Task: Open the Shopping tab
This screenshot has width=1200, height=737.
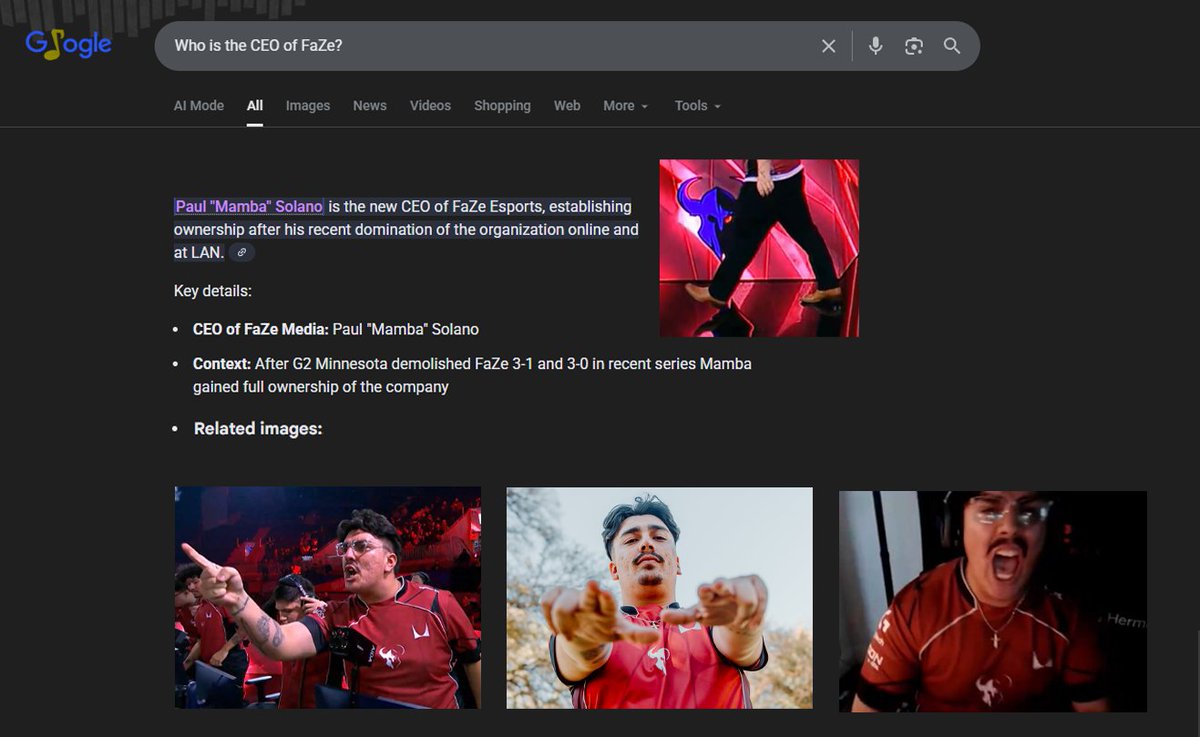Action: (502, 105)
